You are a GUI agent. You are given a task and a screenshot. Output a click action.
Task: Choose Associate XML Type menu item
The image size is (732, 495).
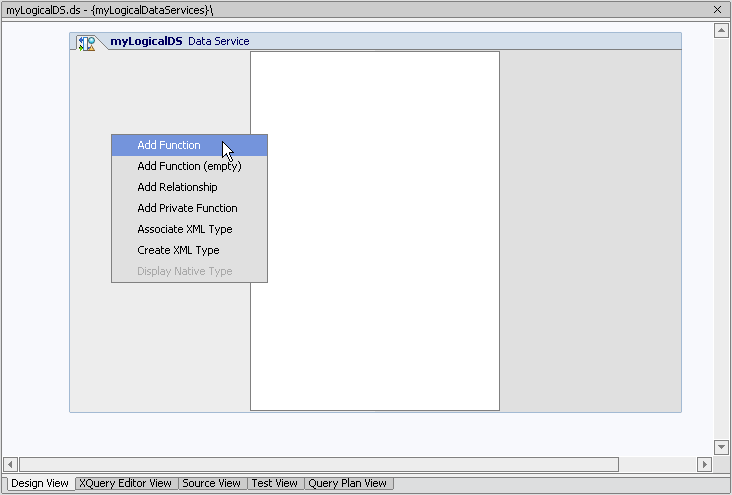[x=189, y=229]
